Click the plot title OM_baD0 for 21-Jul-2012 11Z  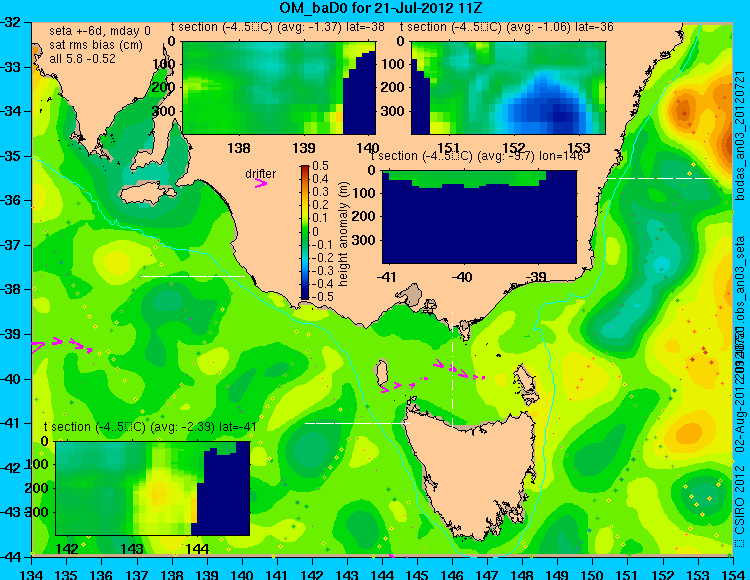tap(381, 9)
